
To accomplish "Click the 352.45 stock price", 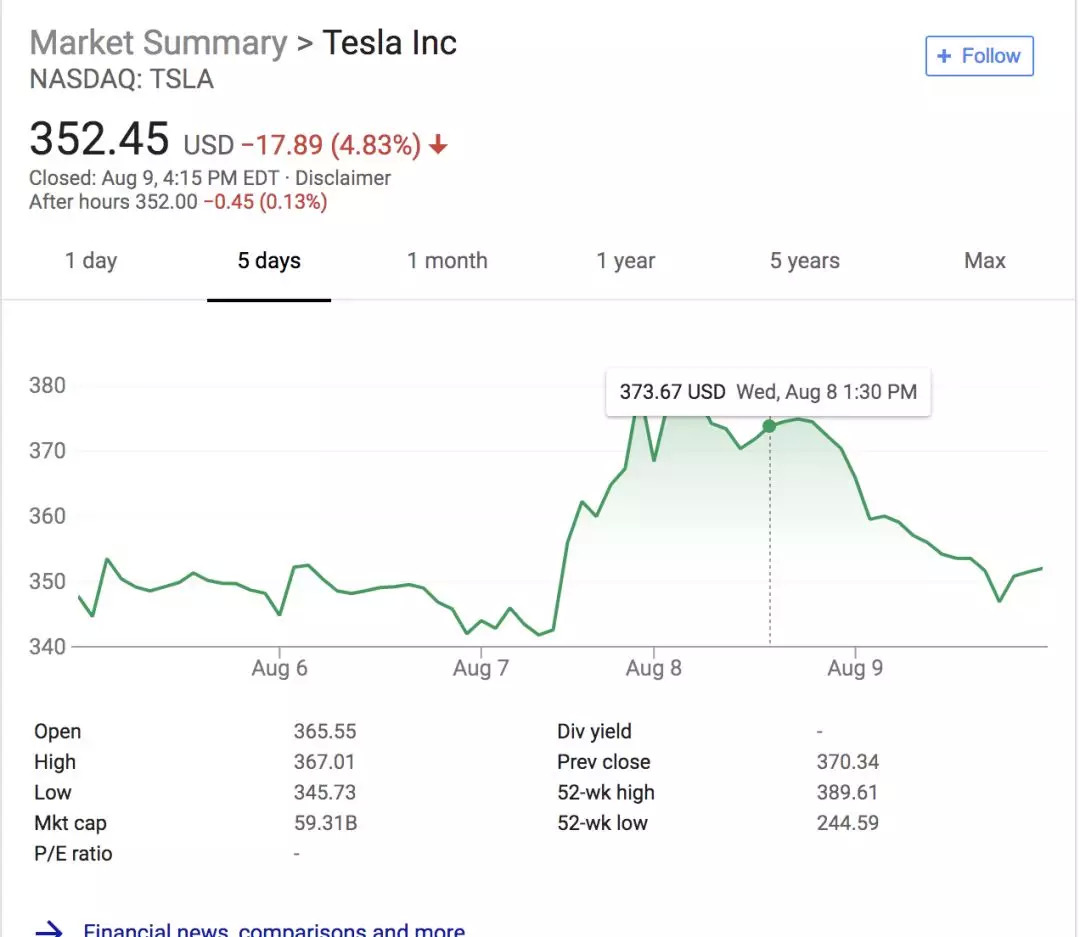I will pyautogui.click(x=99, y=139).
